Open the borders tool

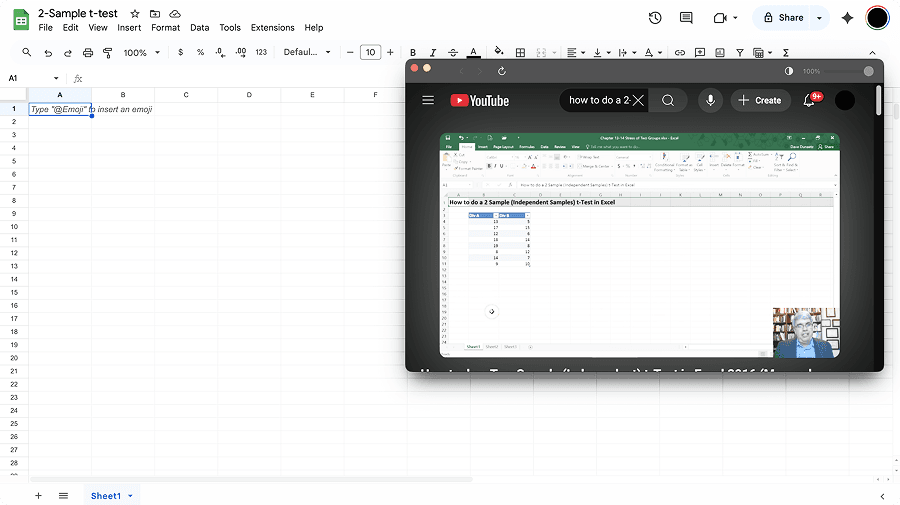click(521, 53)
